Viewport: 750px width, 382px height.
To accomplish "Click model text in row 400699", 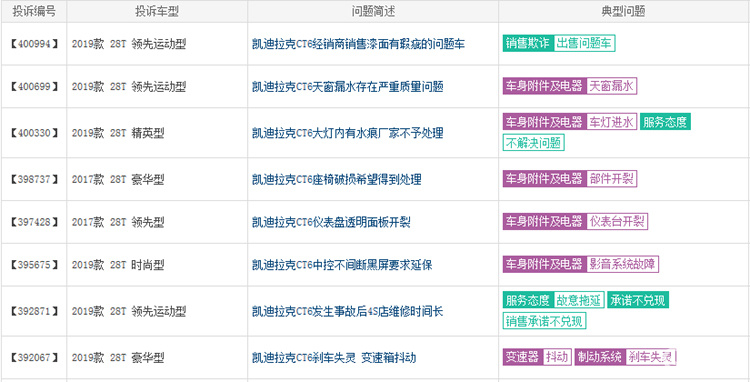I will [129, 87].
